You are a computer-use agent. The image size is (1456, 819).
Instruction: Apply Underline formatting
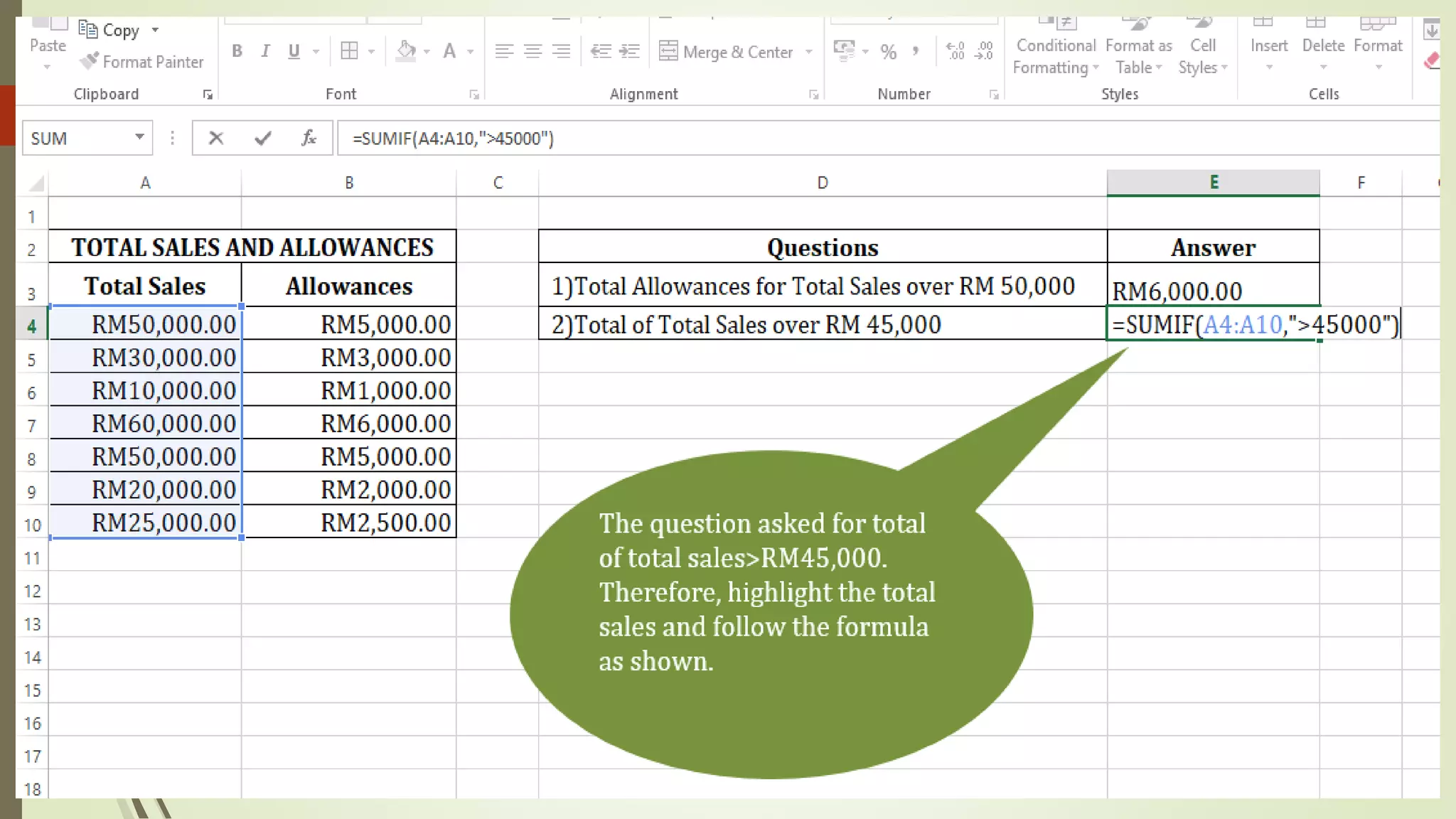[294, 51]
